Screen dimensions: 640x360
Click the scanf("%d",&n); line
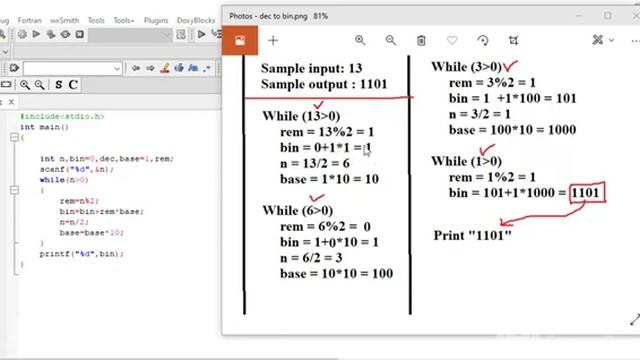[77, 169]
